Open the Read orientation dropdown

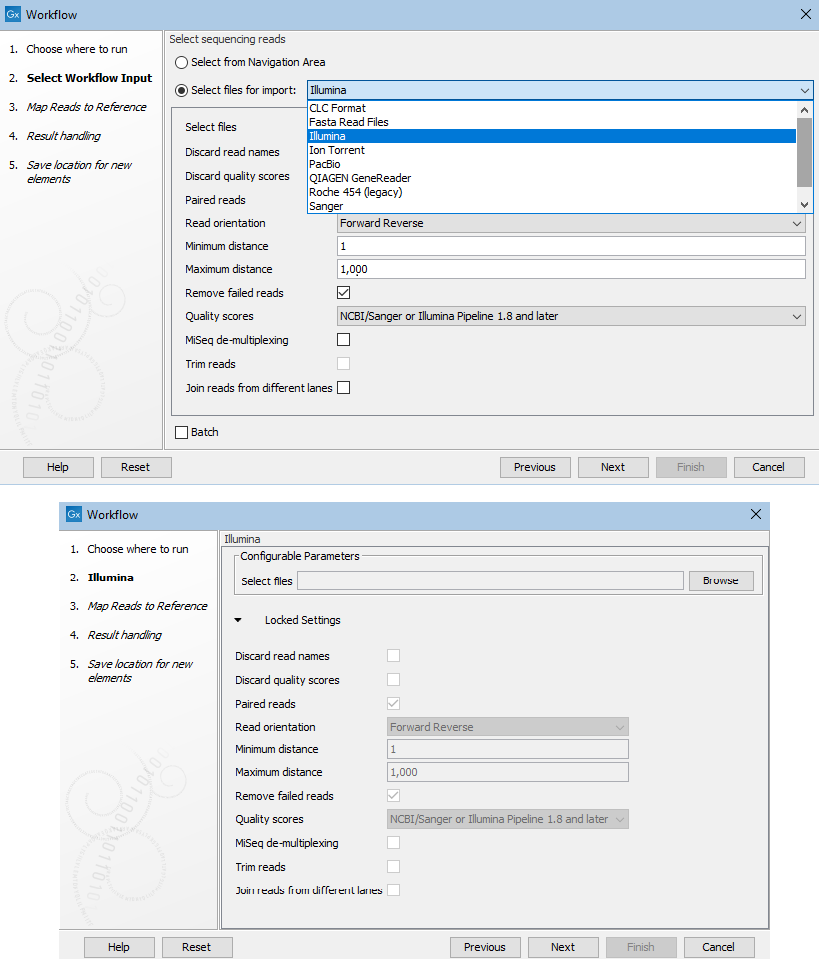(x=570, y=223)
